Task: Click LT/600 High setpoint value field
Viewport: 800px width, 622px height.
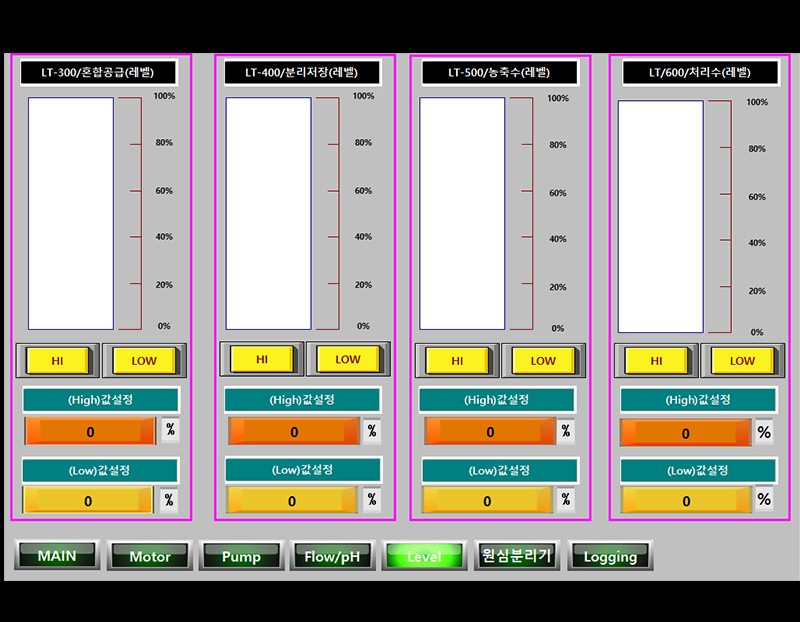Action: point(685,433)
